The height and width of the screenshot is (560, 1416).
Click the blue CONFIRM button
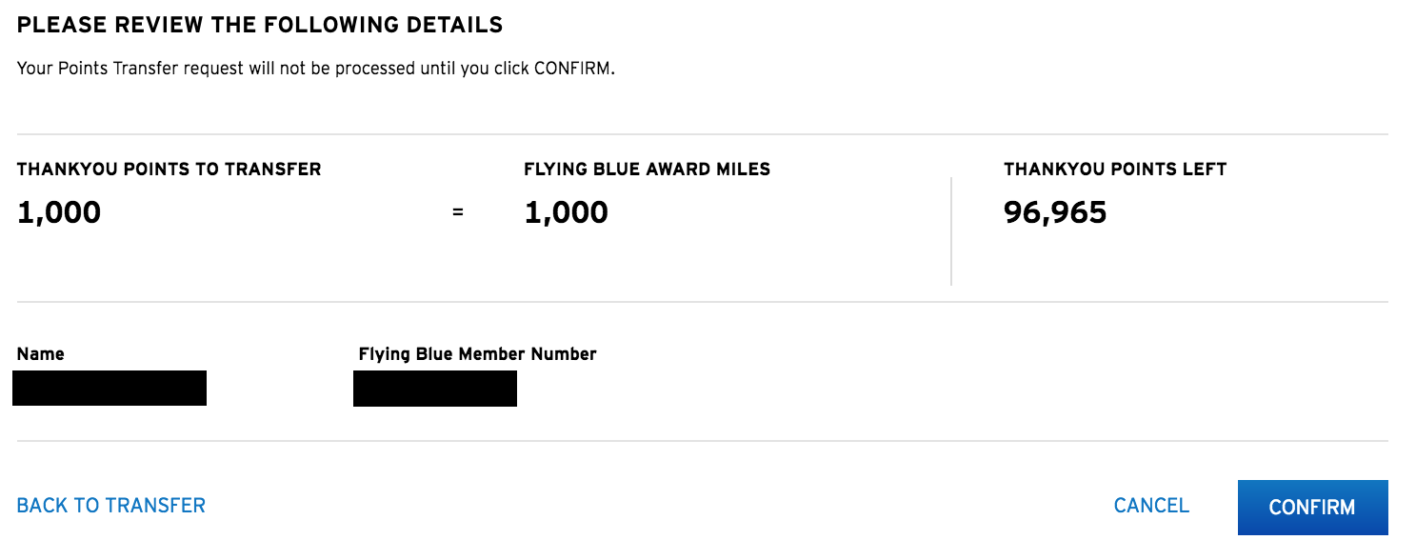pos(1312,507)
